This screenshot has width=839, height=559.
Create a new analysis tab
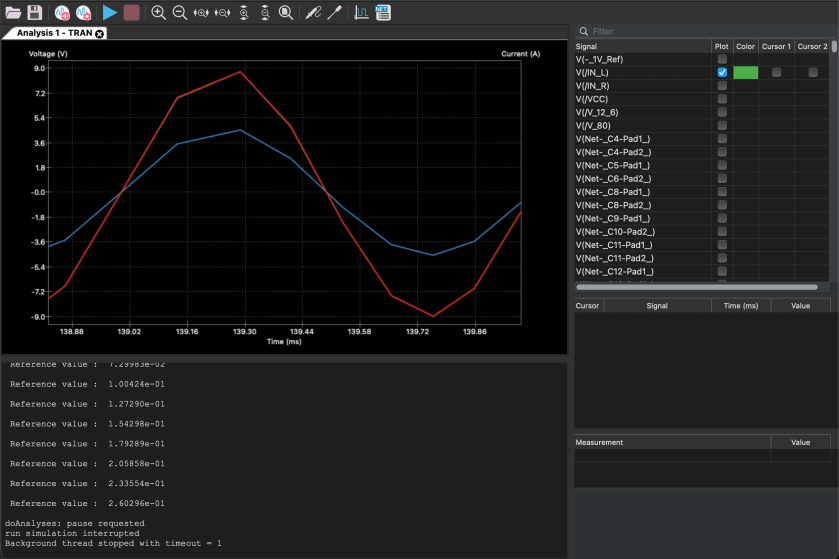pyautogui.click(x=62, y=13)
